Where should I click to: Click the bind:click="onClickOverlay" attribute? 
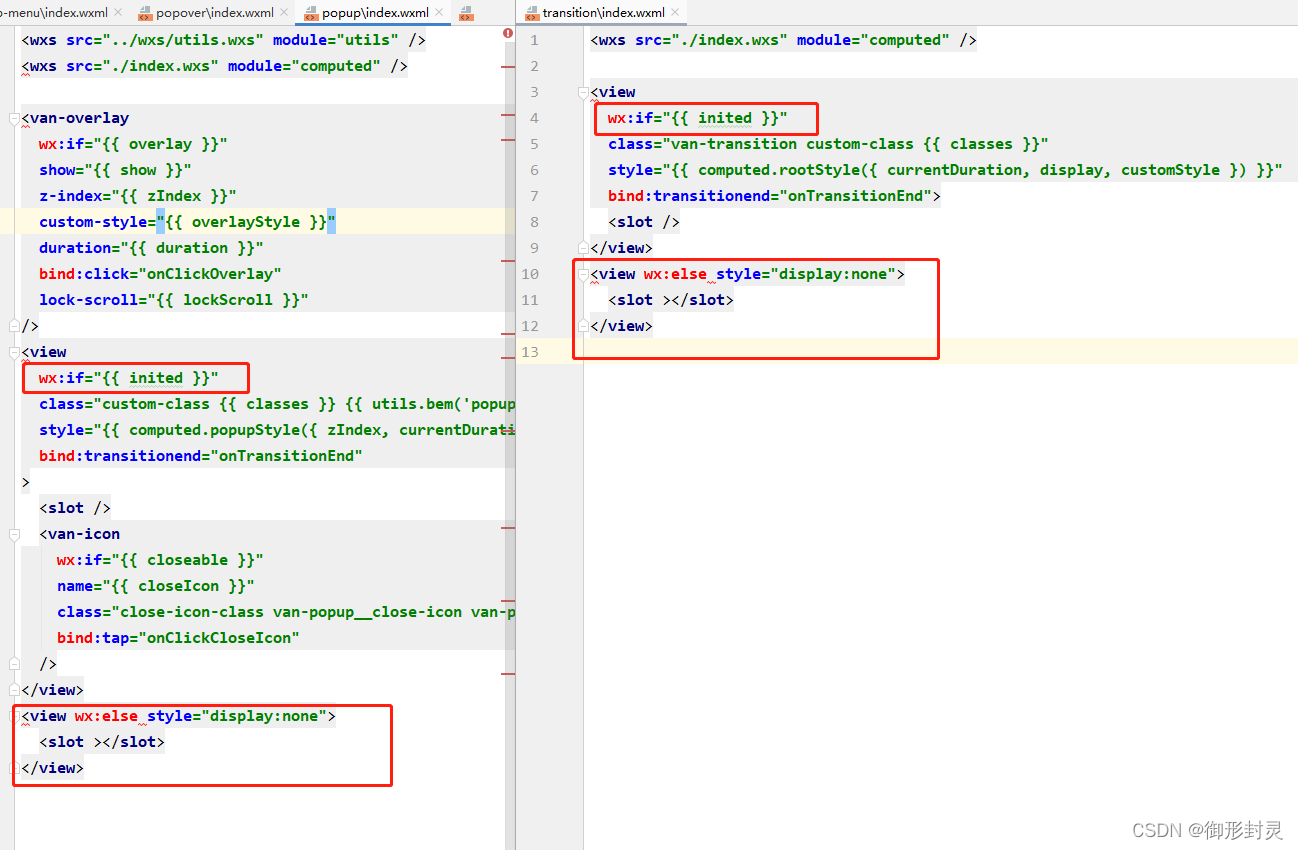[x=161, y=274]
